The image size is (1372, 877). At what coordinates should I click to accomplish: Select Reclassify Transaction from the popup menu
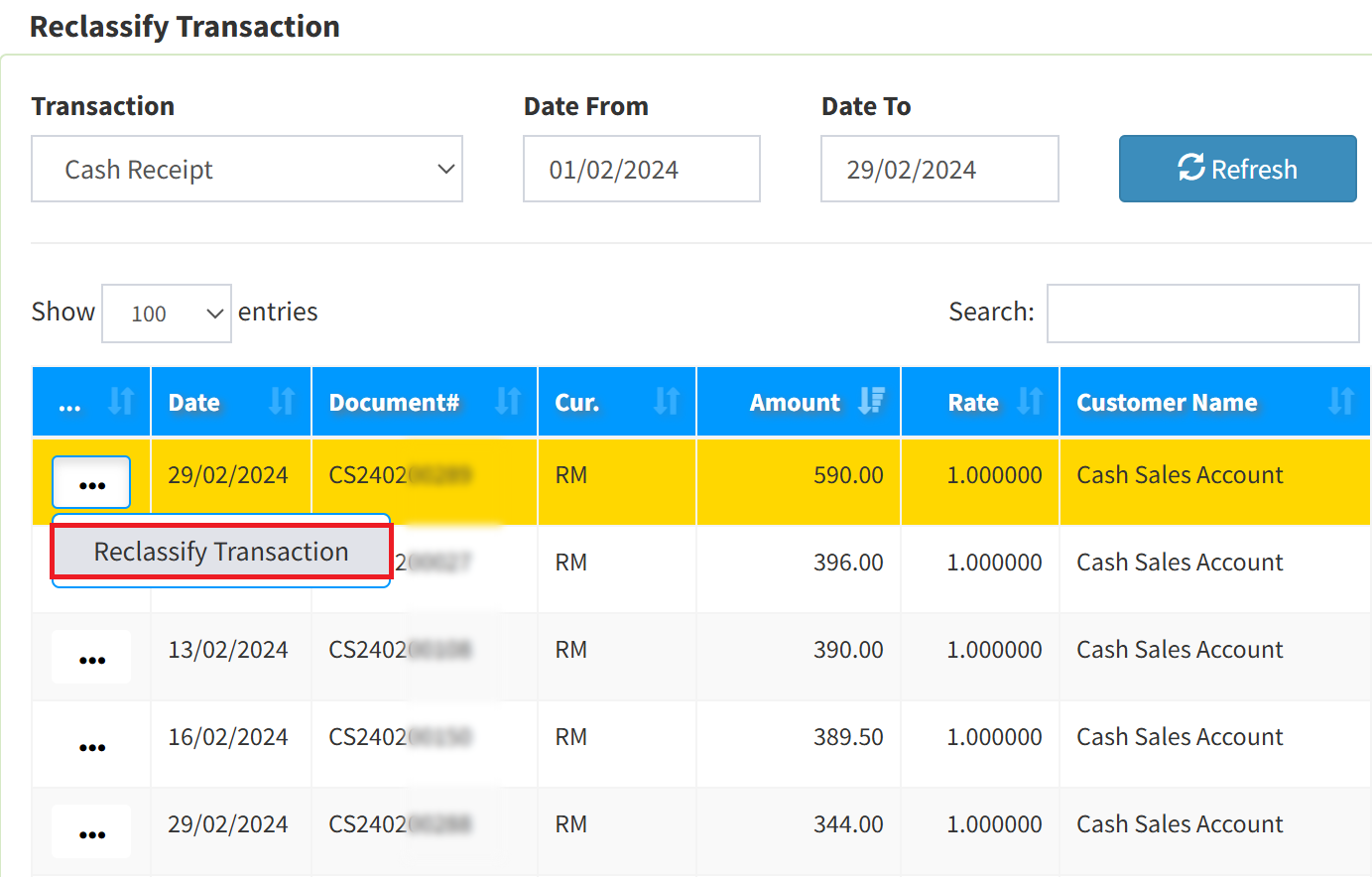[x=221, y=552]
